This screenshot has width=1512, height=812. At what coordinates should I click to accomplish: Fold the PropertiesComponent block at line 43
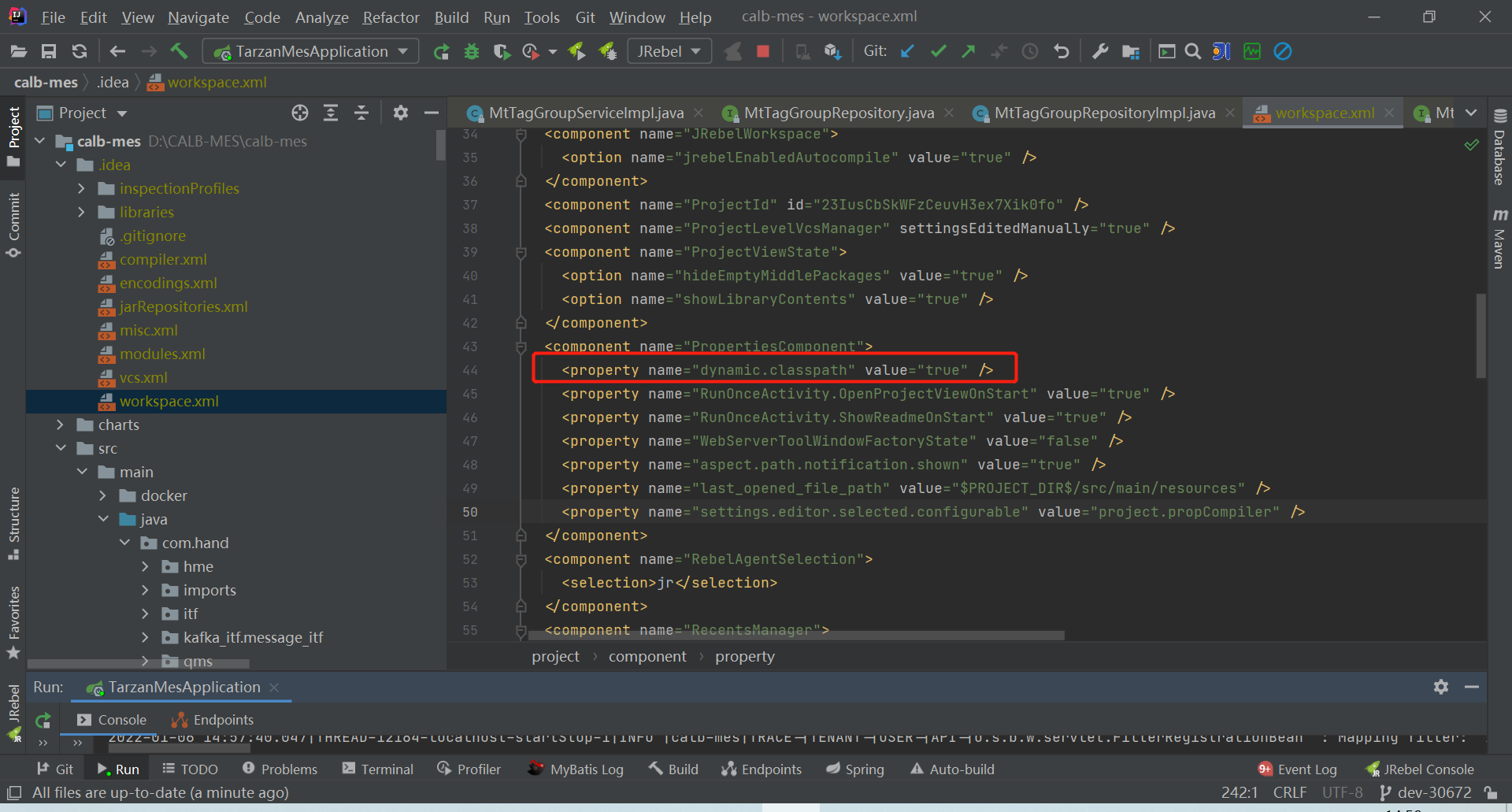(521, 347)
